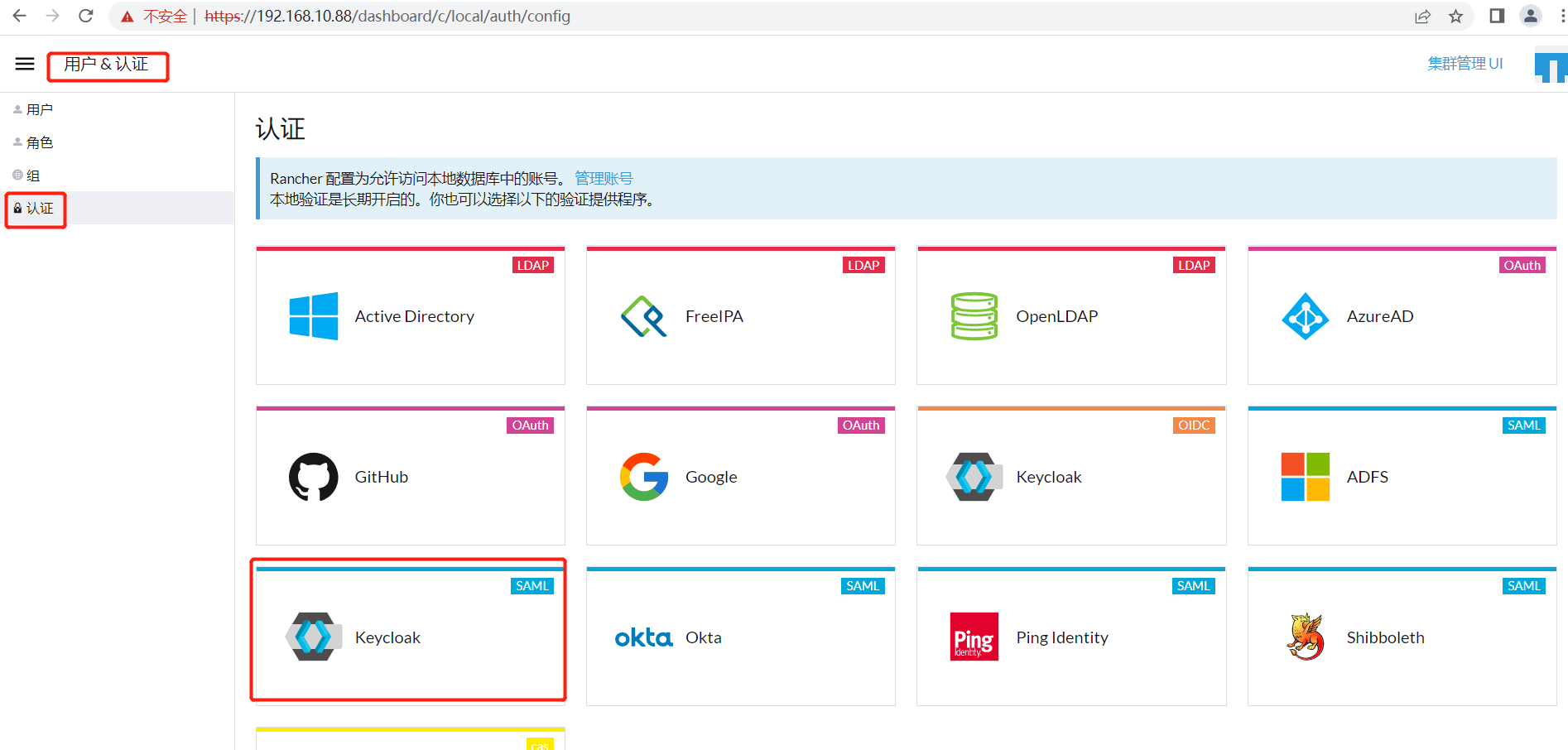Image resolution: width=1568 pixels, height=750 pixels.
Task: Click the FreeIPA logo icon
Action: tap(644, 316)
